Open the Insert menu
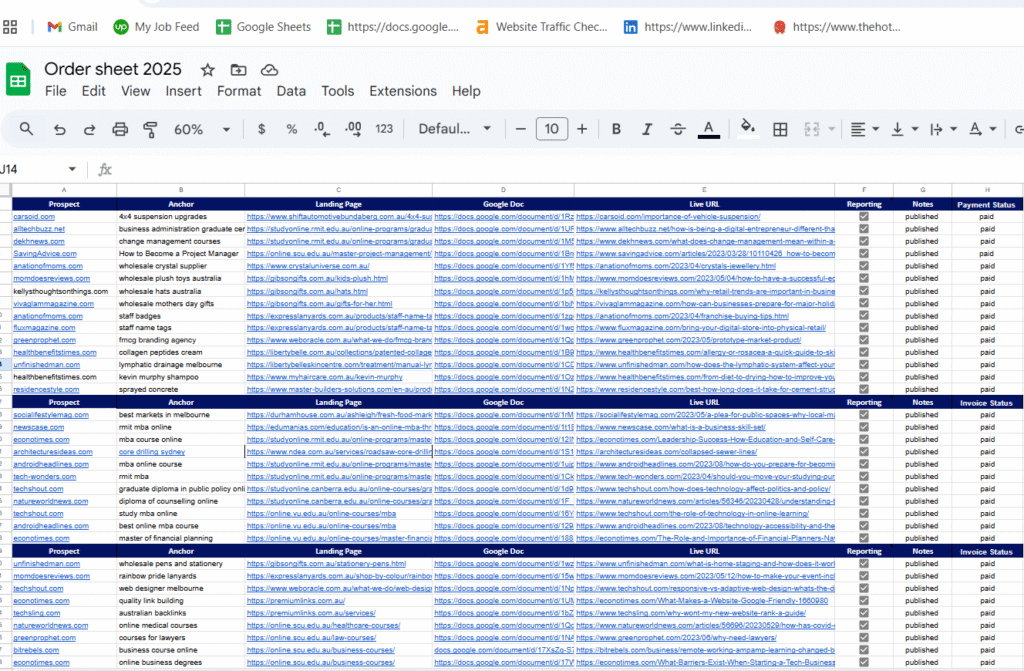The height and width of the screenshot is (671, 1024). tap(184, 91)
